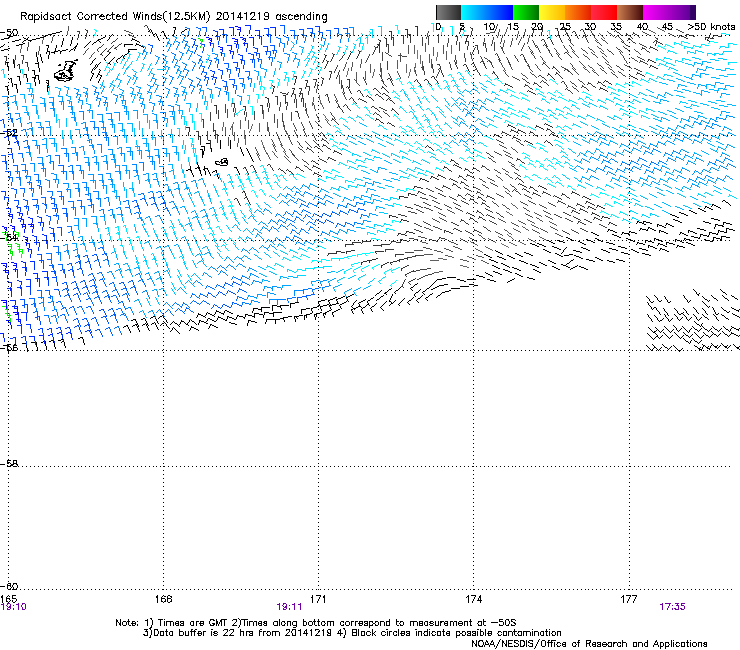
Task: Click the large island outline near top left
Action: (66, 71)
